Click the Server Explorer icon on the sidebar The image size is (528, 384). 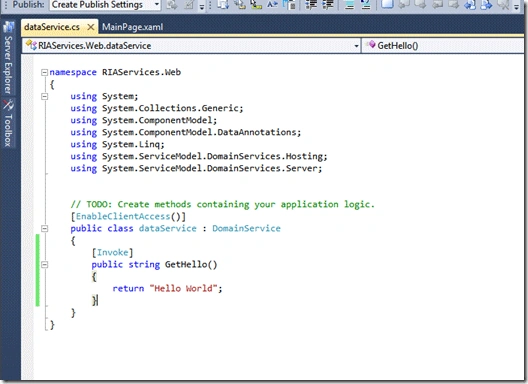tap(8, 27)
